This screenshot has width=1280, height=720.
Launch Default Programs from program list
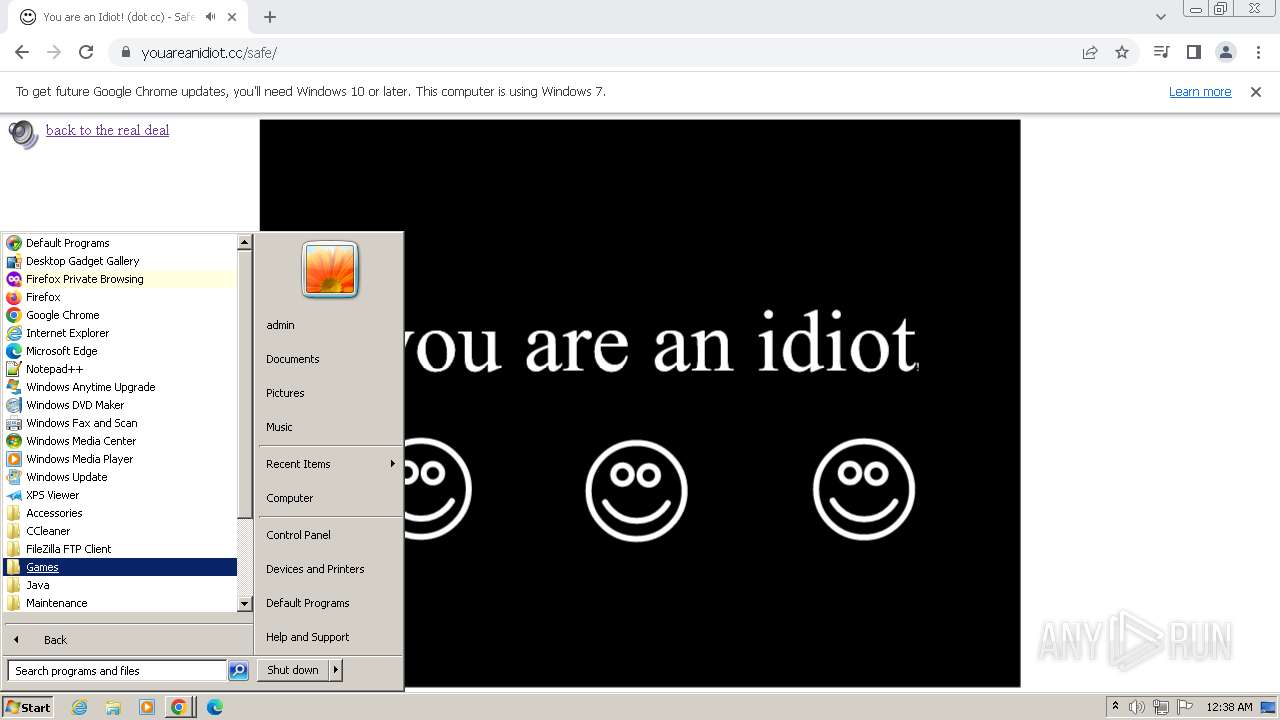click(x=120, y=243)
